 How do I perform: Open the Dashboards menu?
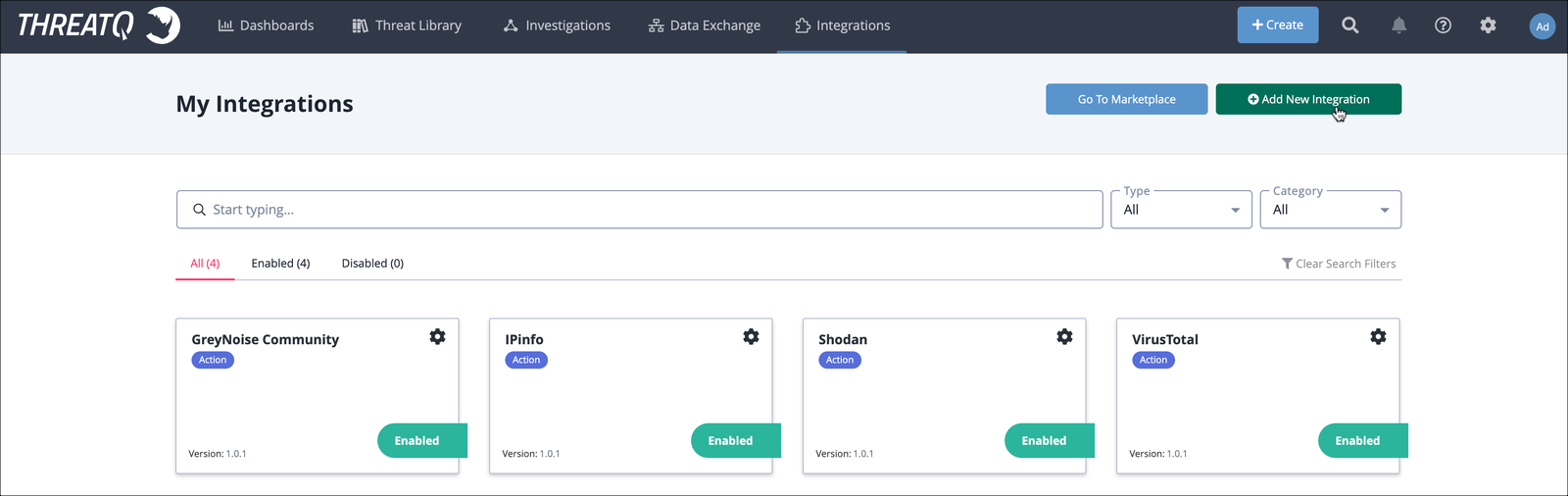(266, 25)
